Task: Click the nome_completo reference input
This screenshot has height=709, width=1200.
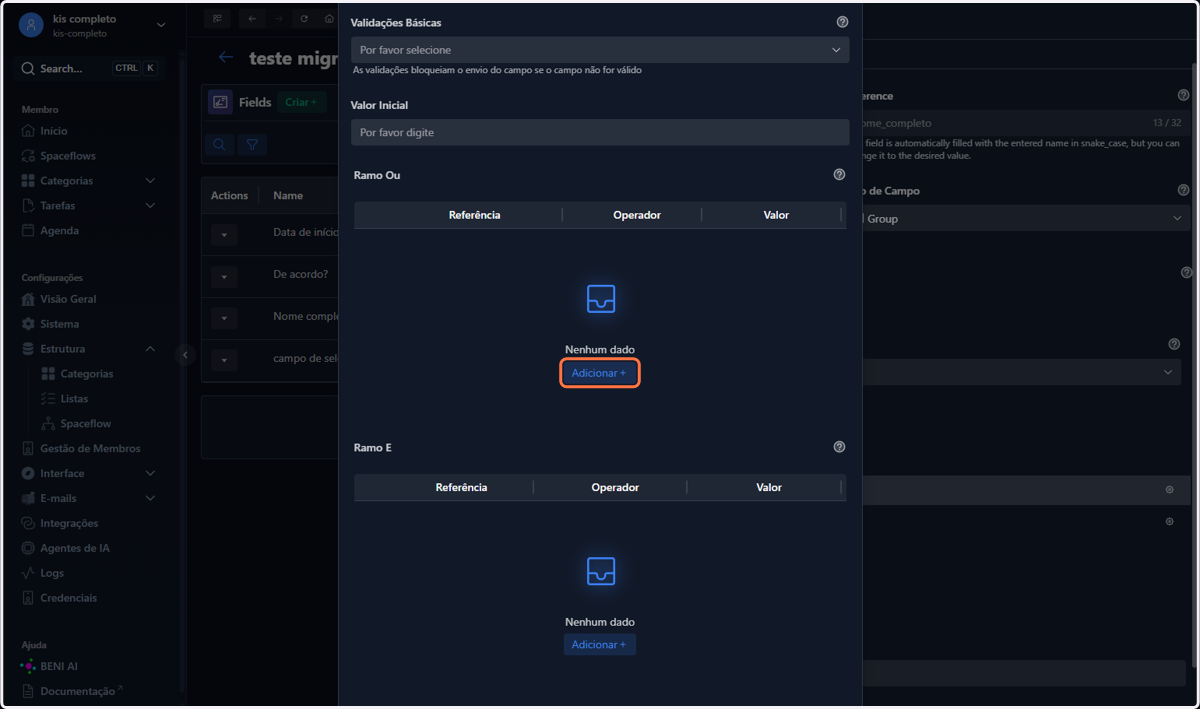Action: pyautogui.click(x=1026, y=123)
